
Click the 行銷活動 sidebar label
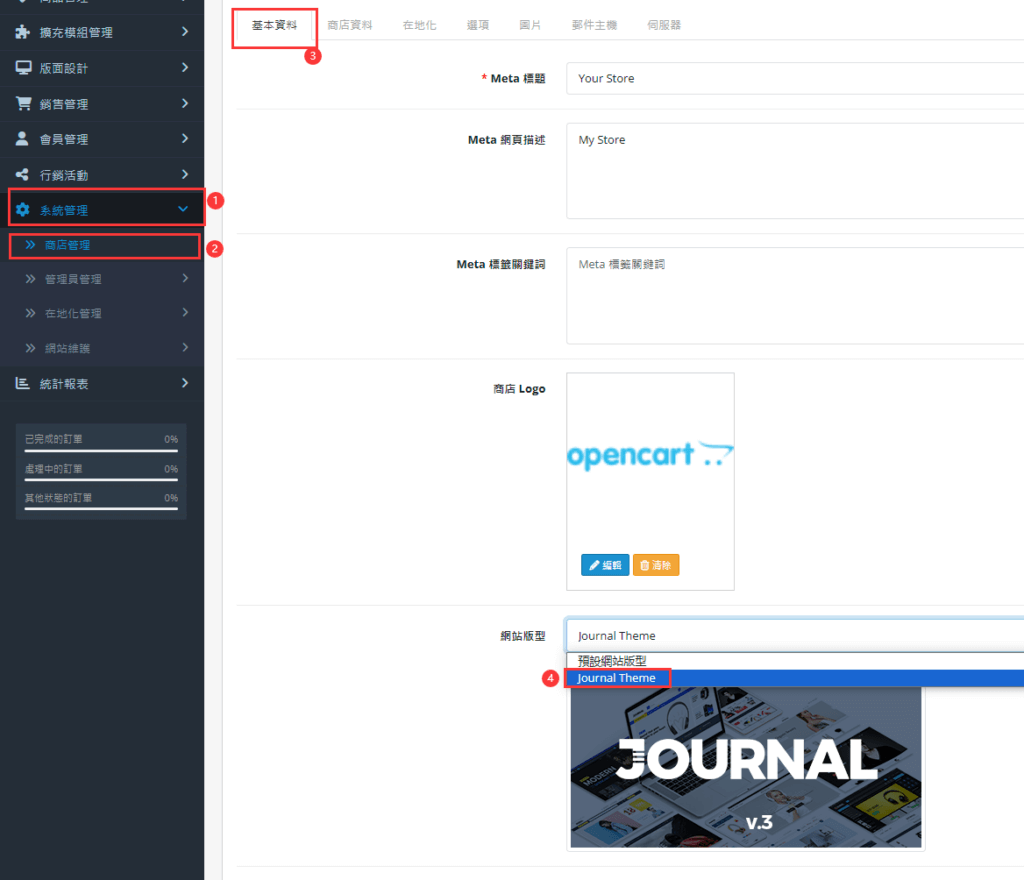point(63,175)
